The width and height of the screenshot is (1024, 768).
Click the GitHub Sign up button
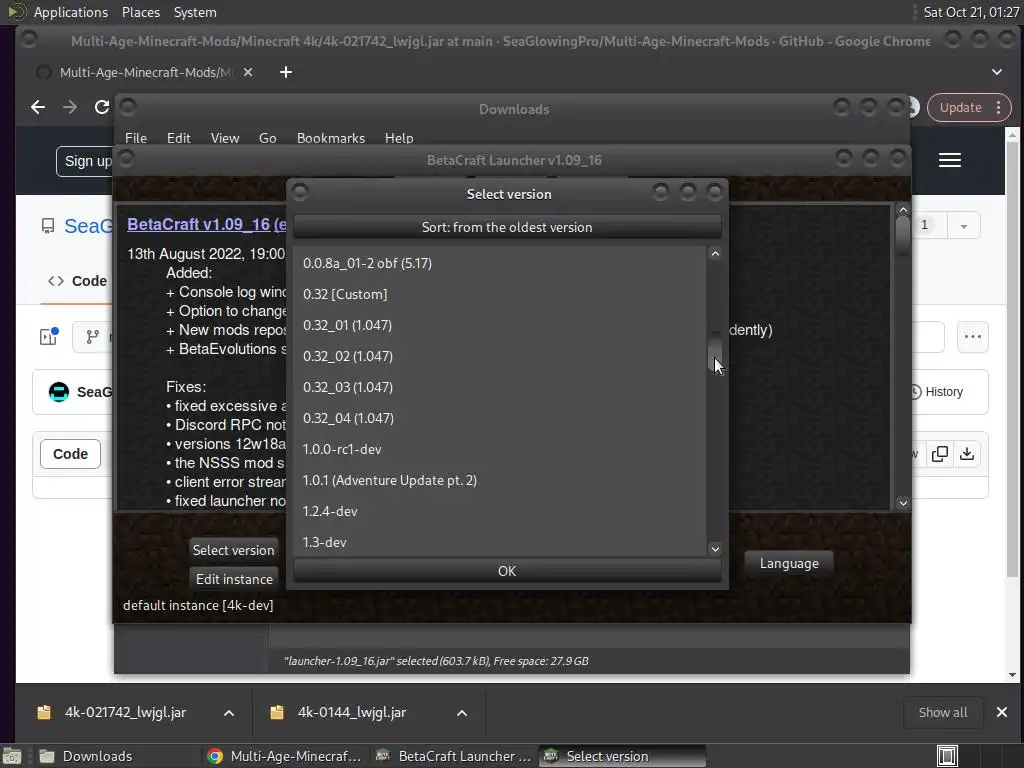(x=86, y=161)
